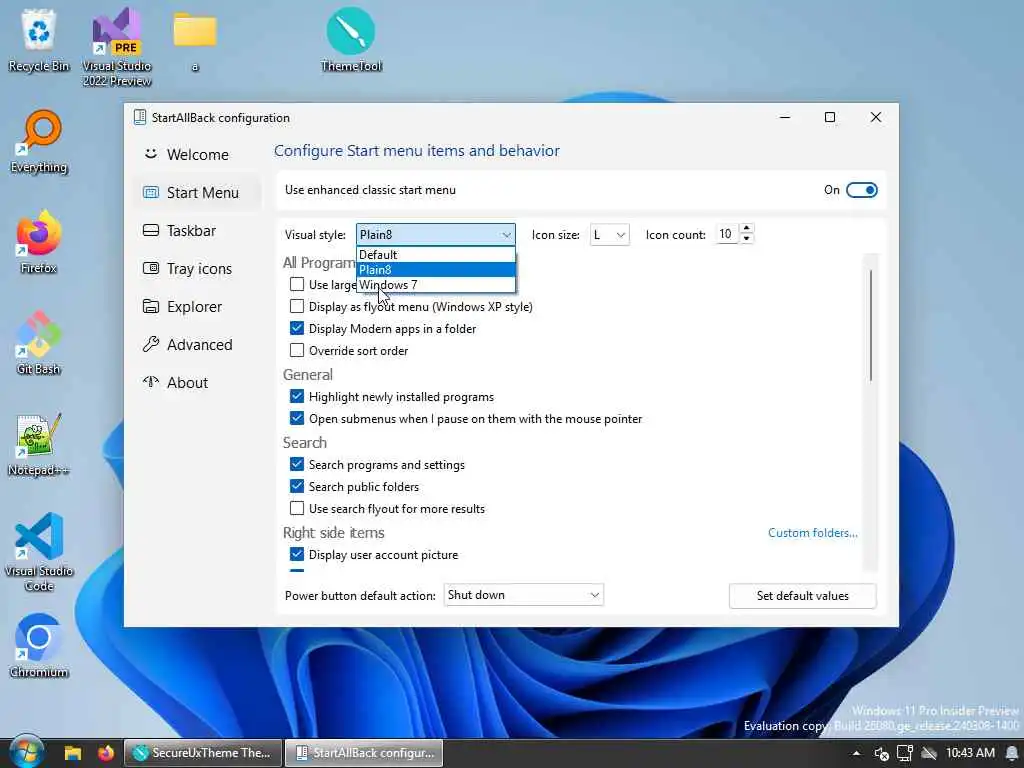1024x768 pixels.
Task: Enable Override sort order checkbox
Action: click(296, 351)
